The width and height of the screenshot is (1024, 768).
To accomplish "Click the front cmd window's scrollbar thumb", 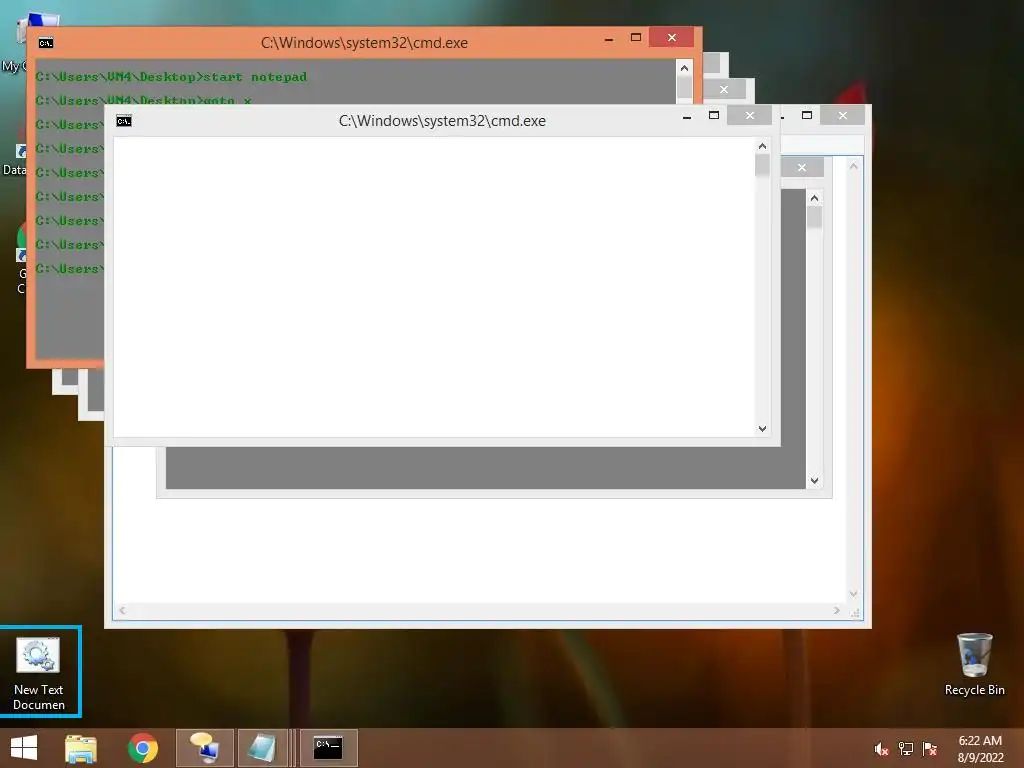I will point(762,165).
